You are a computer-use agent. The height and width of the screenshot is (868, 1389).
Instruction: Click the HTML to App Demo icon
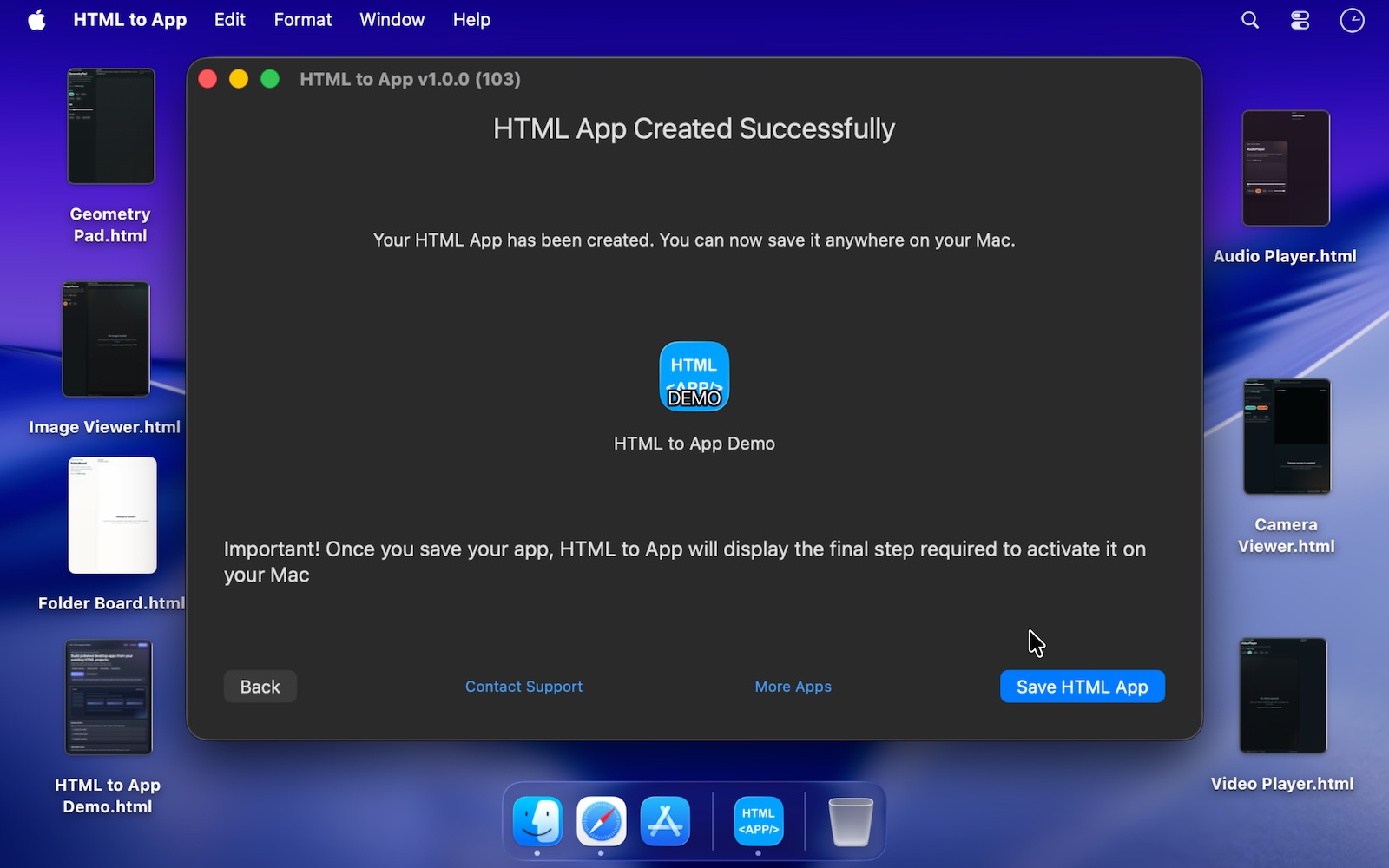pos(694,377)
